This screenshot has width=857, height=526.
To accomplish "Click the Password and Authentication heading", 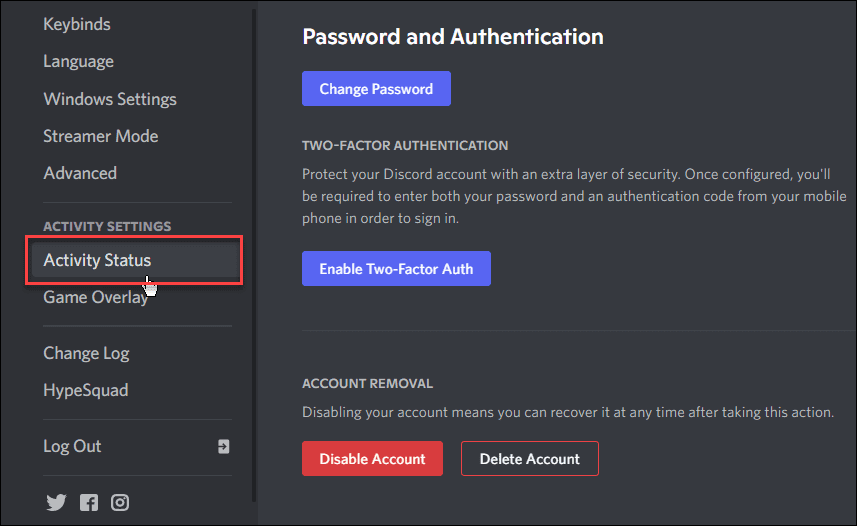I will coord(453,37).
